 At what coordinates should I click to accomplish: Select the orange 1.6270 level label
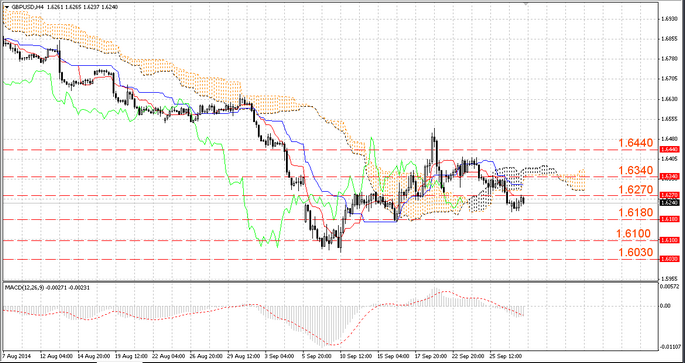[635, 190]
